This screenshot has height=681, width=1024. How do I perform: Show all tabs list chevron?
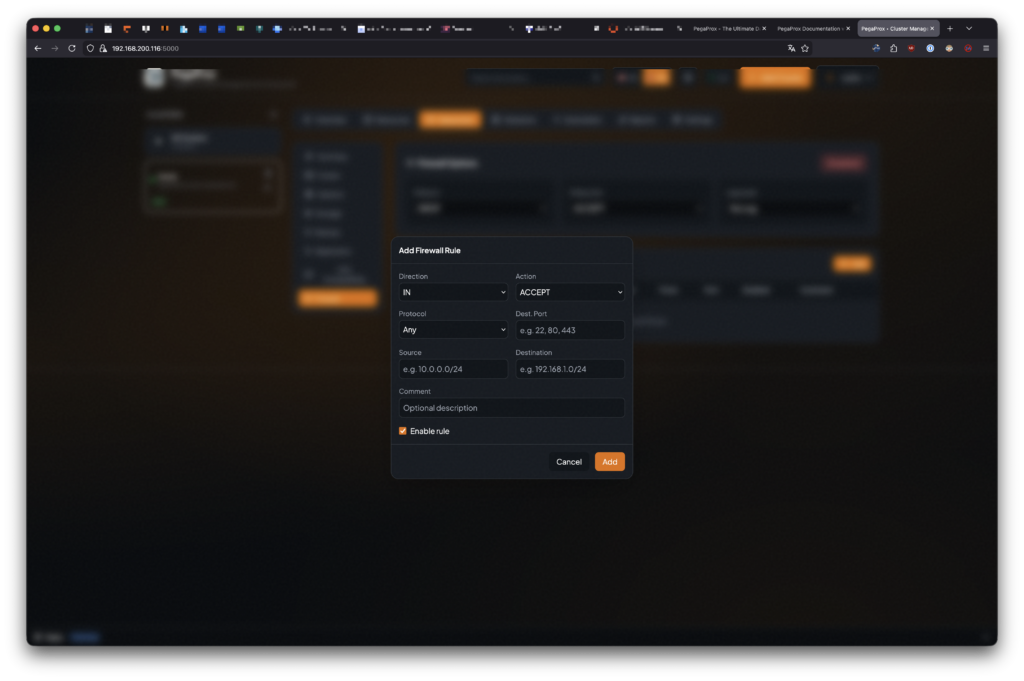[968, 29]
